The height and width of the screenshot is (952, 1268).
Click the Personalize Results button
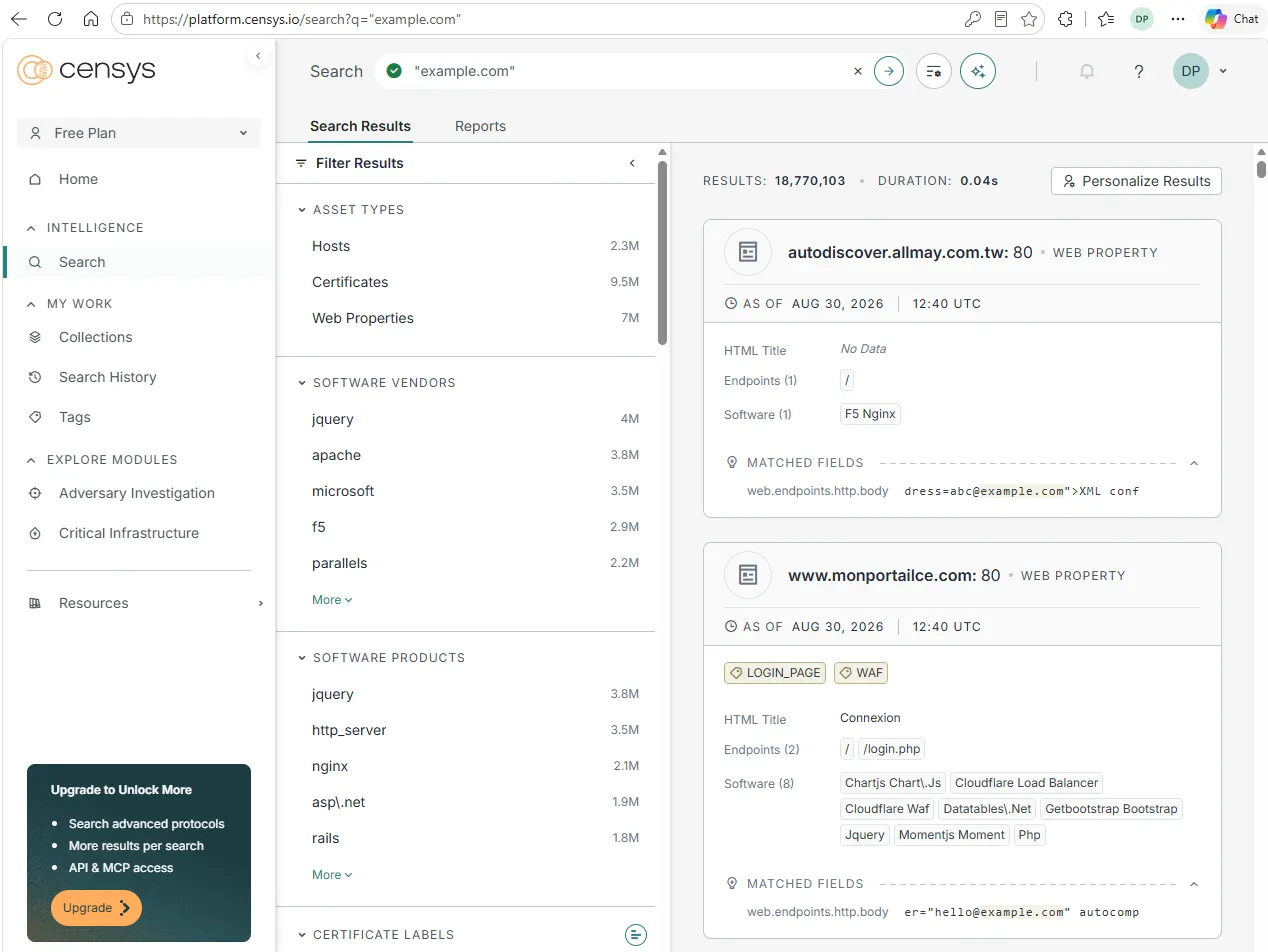click(x=1136, y=181)
